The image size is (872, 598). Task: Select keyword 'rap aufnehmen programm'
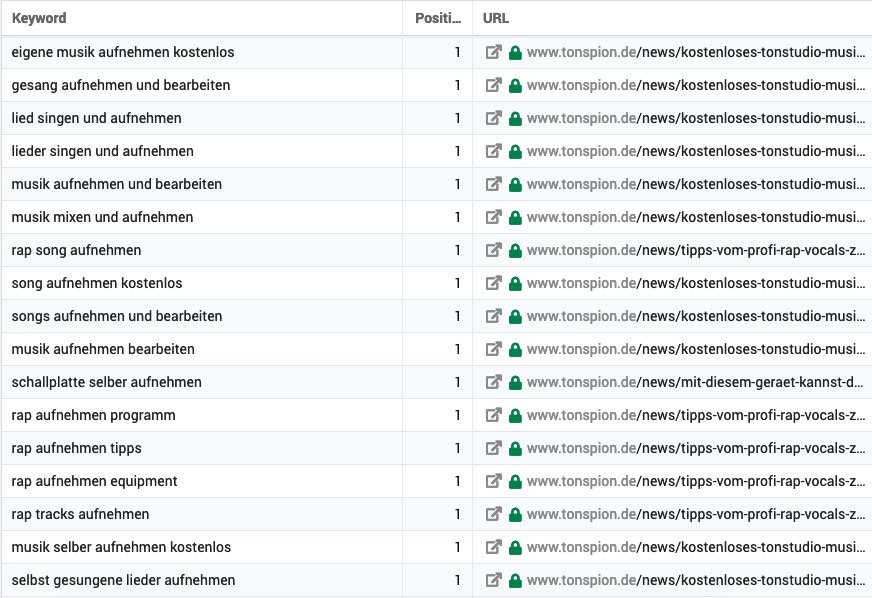pos(93,415)
